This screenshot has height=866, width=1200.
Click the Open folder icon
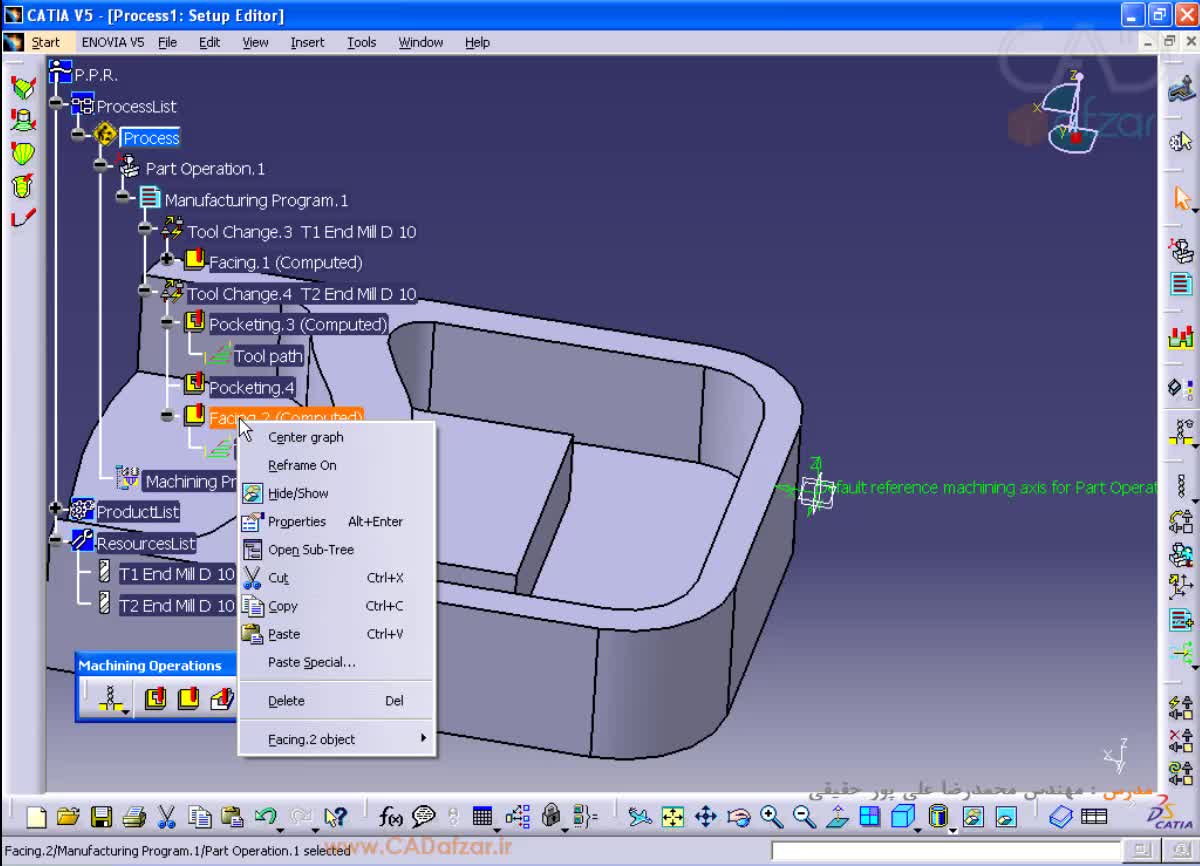point(68,817)
